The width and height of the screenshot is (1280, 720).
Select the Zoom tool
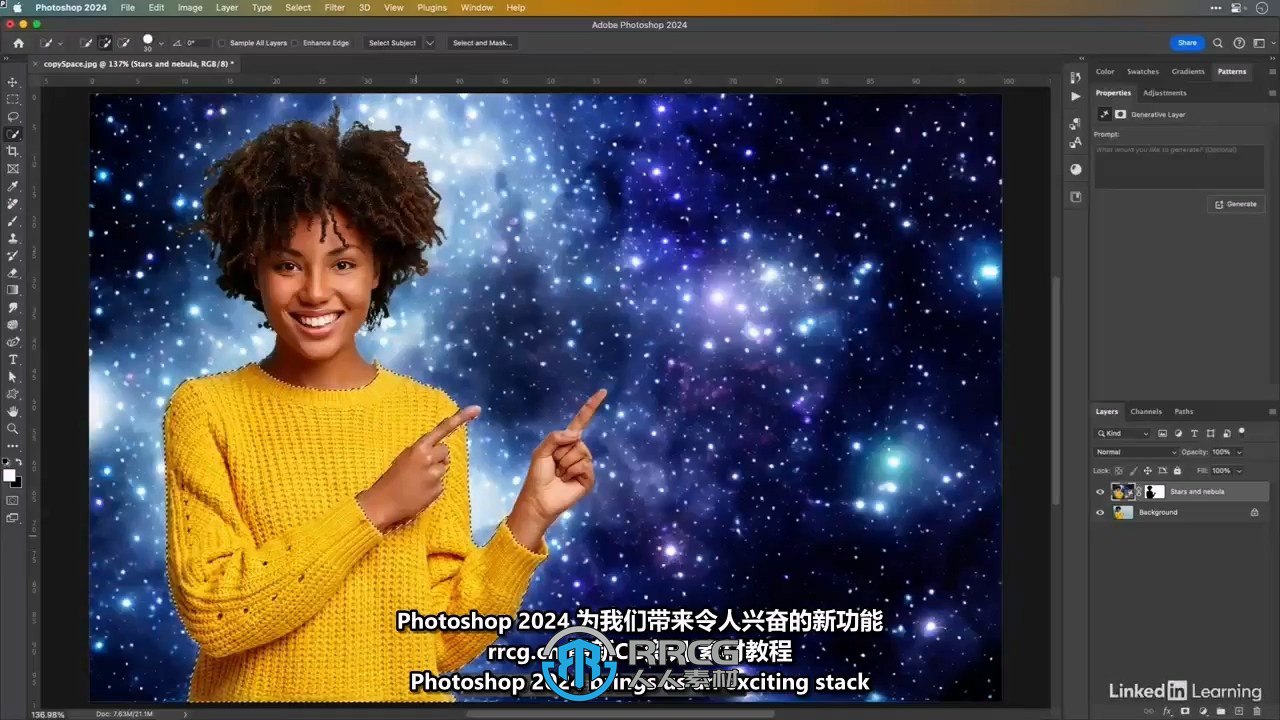point(13,429)
